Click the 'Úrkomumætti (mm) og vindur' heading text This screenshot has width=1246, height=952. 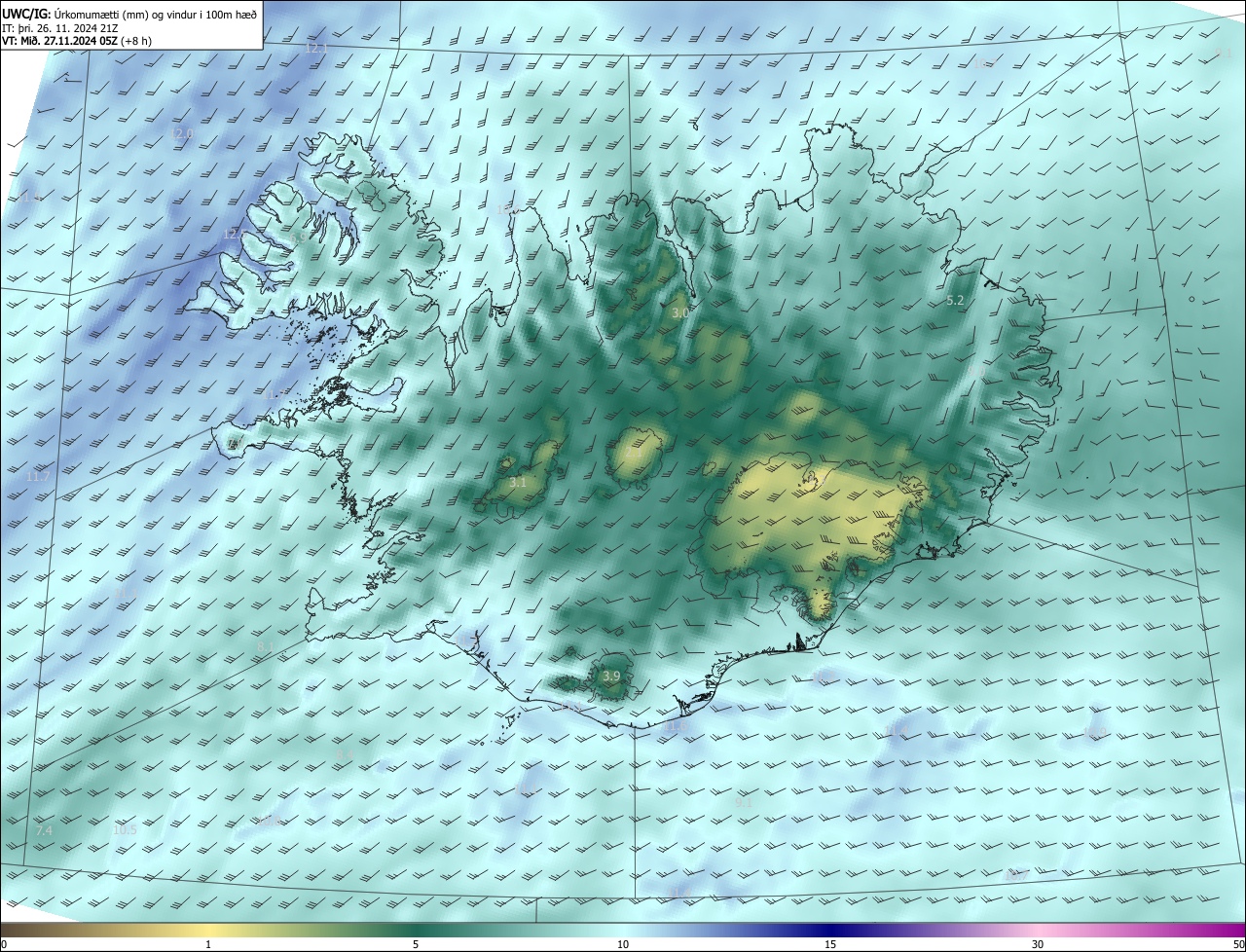click(125, 14)
